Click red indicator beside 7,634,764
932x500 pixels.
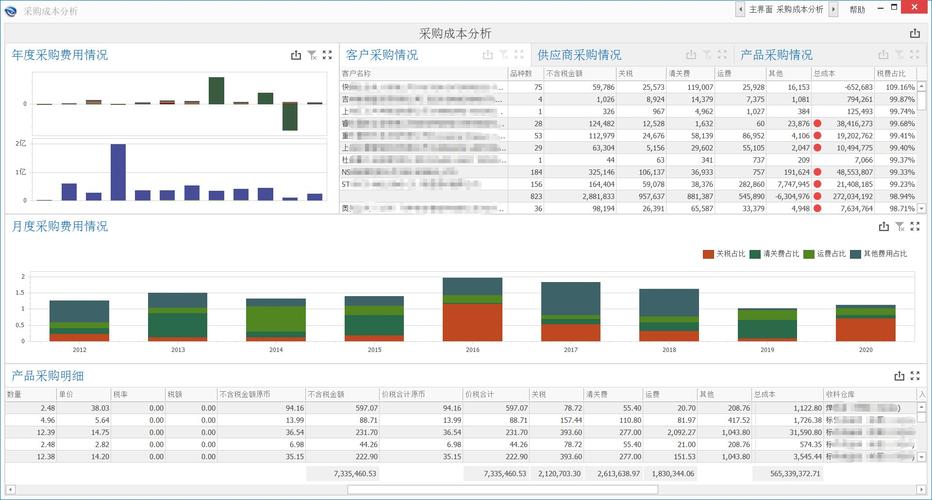(x=817, y=208)
